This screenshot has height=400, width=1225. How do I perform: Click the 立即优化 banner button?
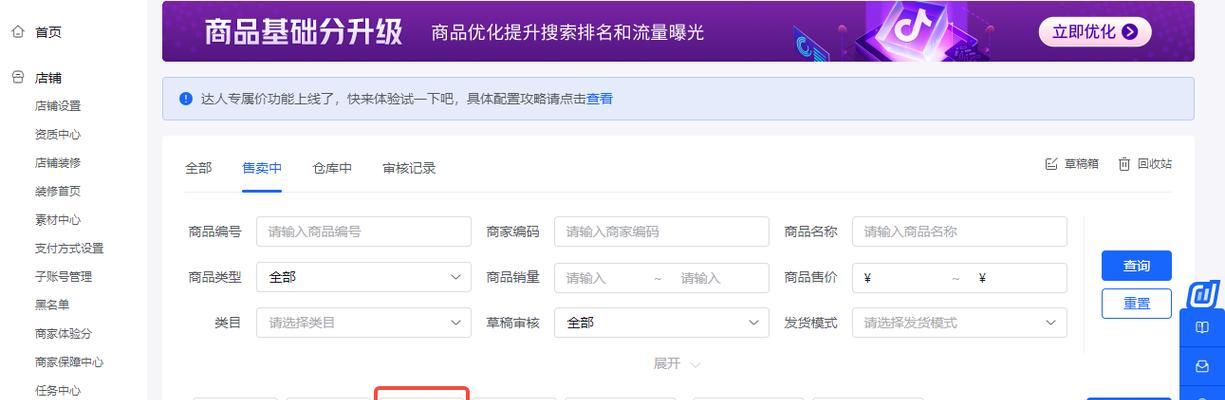1095,31
